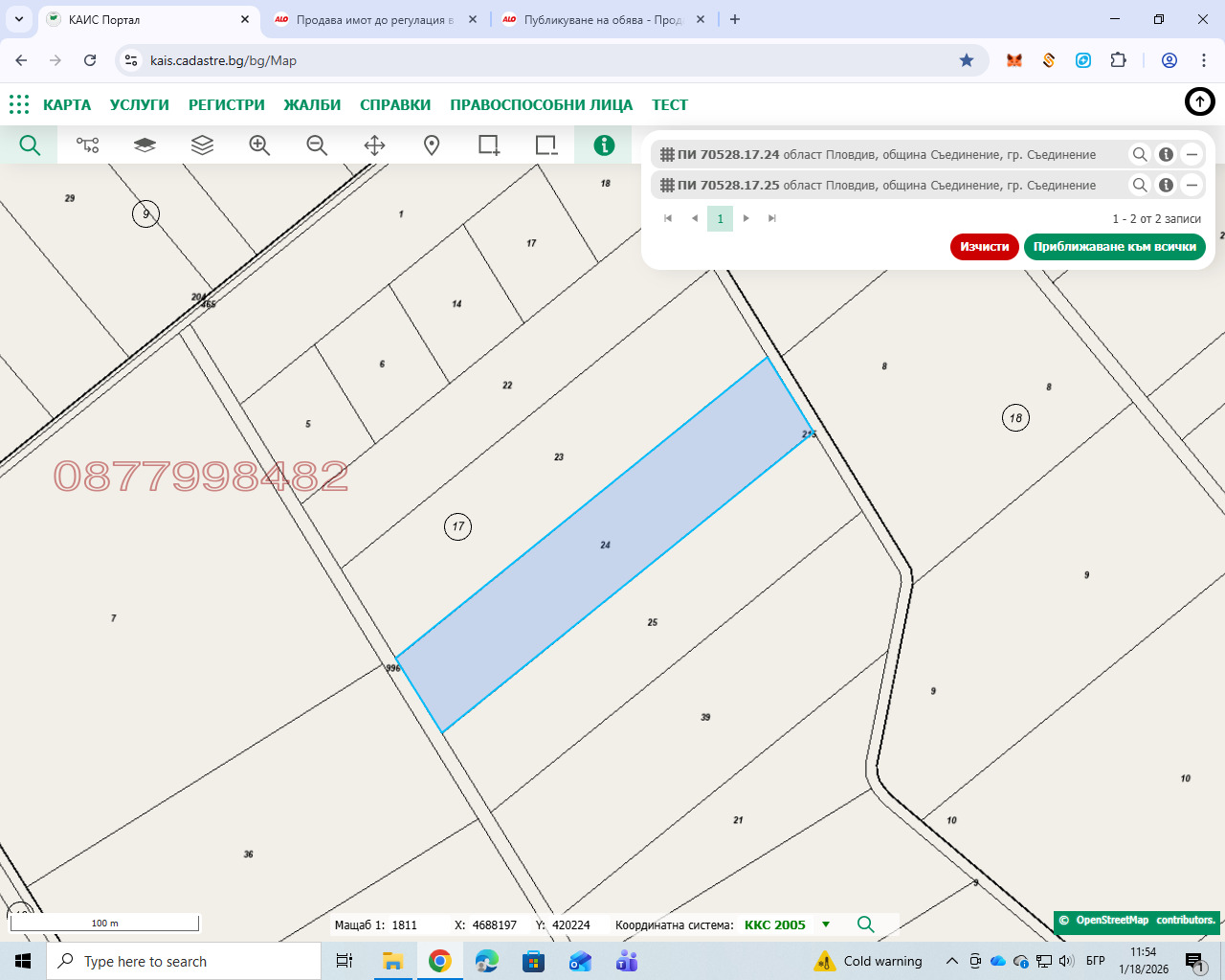Image resolution: width=1225 pixels, height=980 pixels.
Task: Select the location marker tool
Action: (431, 145)
